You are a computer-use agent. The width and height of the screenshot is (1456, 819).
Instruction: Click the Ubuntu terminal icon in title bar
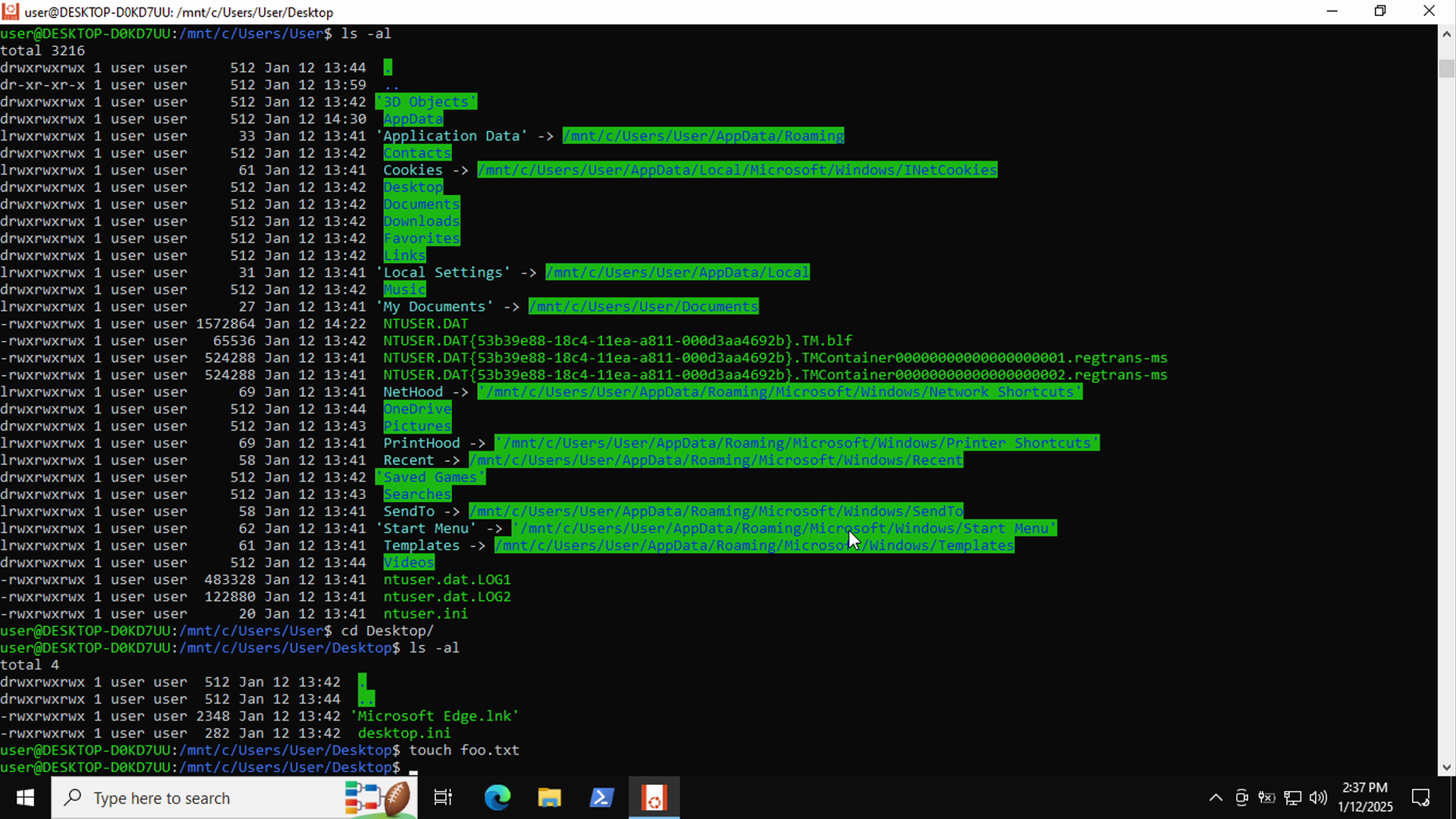coord(11,11)
